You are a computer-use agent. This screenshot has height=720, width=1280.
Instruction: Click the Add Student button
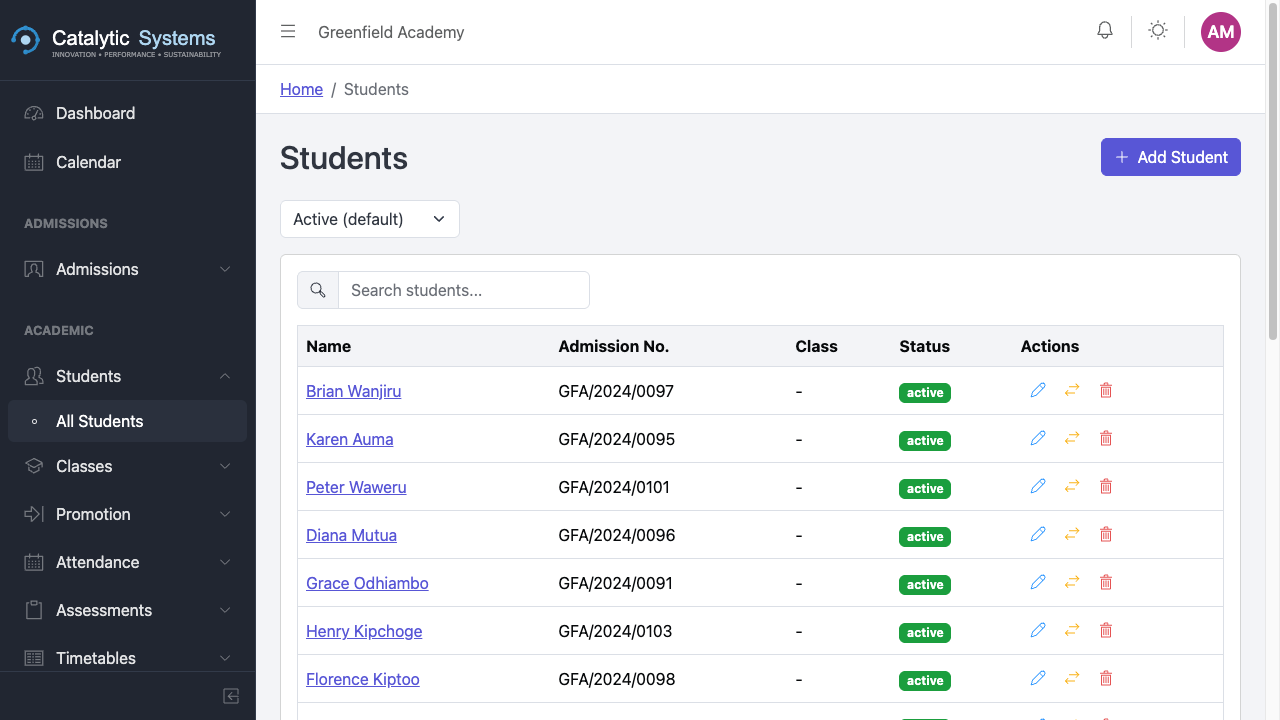[1171, 157]
